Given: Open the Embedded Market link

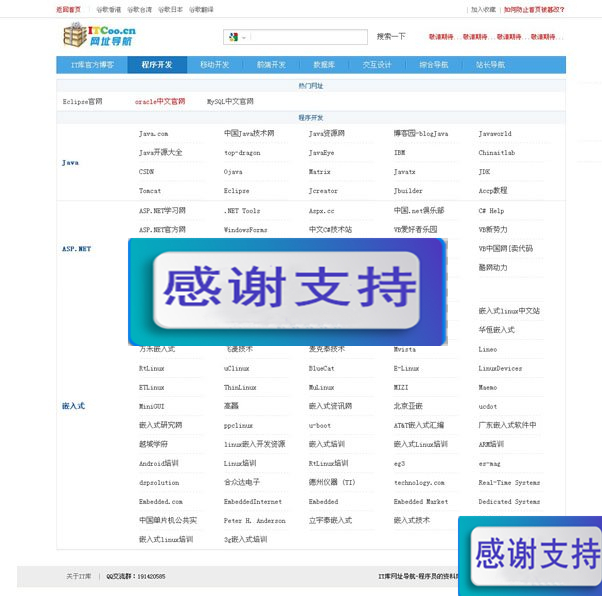Looking at the screenshot, I should 420,502.
